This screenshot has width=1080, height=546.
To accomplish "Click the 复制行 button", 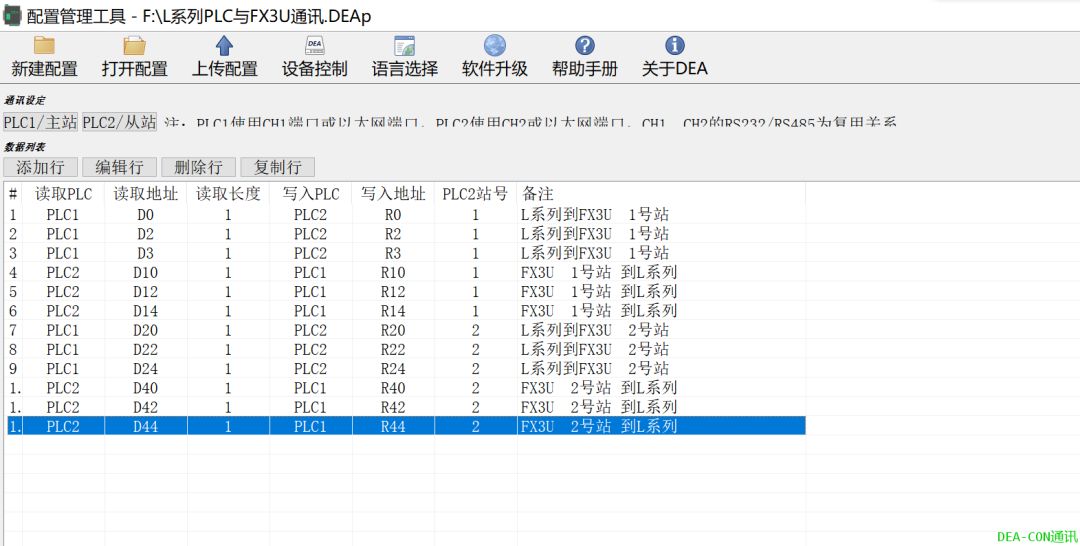I will click(278, 167).
